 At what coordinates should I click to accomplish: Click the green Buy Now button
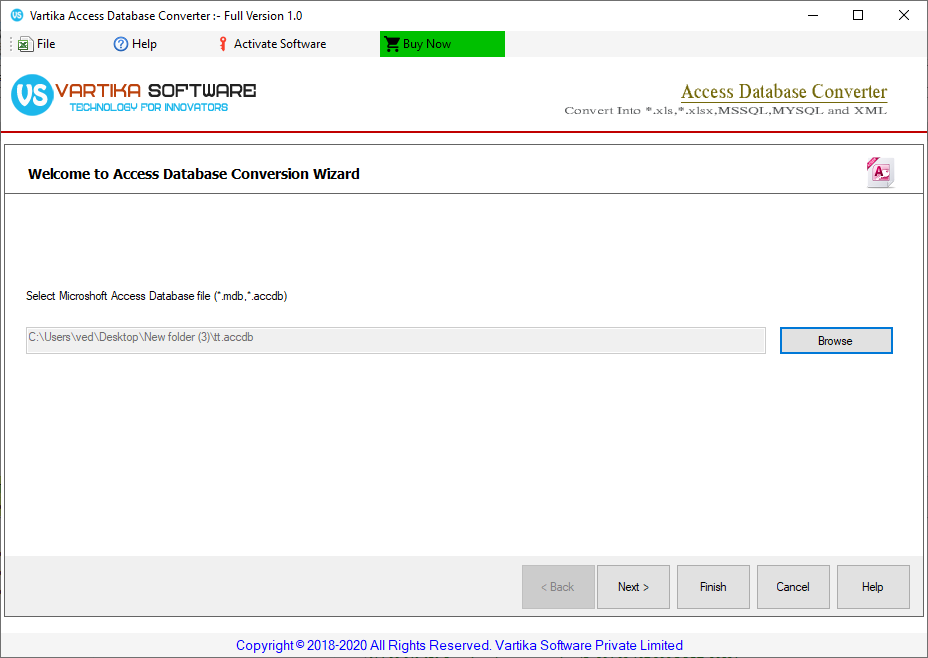(442, 44)
